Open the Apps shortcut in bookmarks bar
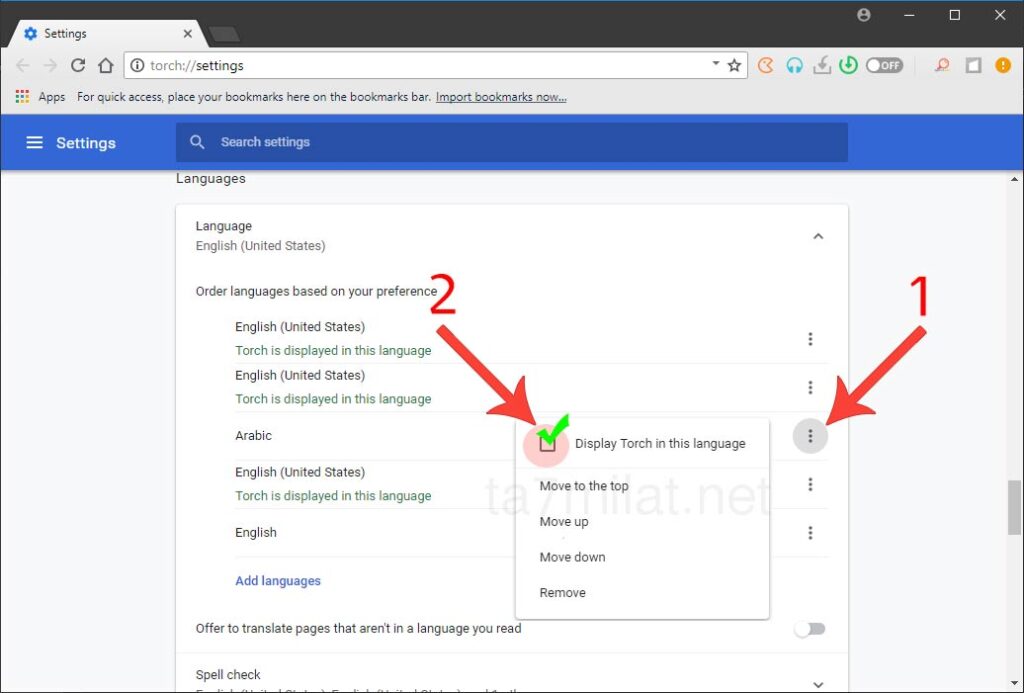 coord(40,97)
